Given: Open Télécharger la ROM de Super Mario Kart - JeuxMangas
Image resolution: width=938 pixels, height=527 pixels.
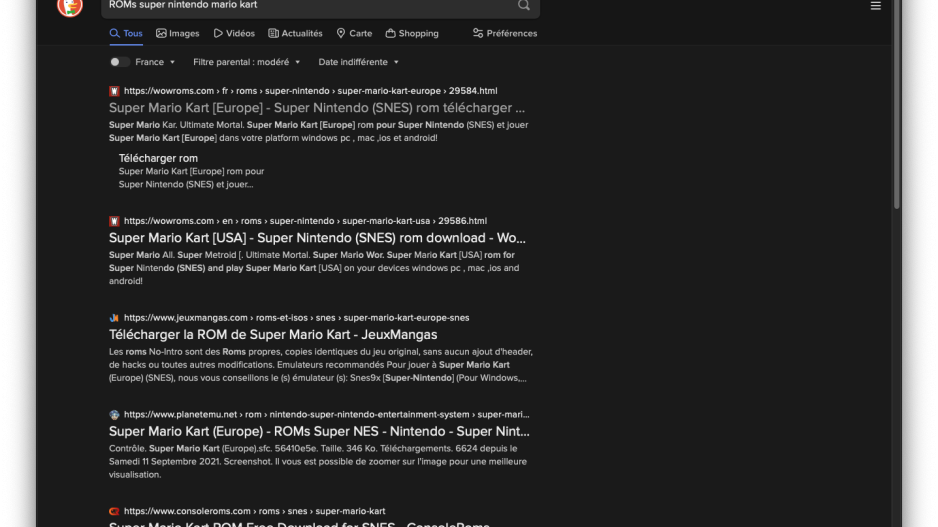Looking at the screenshot, I should [x=273, y=335].
